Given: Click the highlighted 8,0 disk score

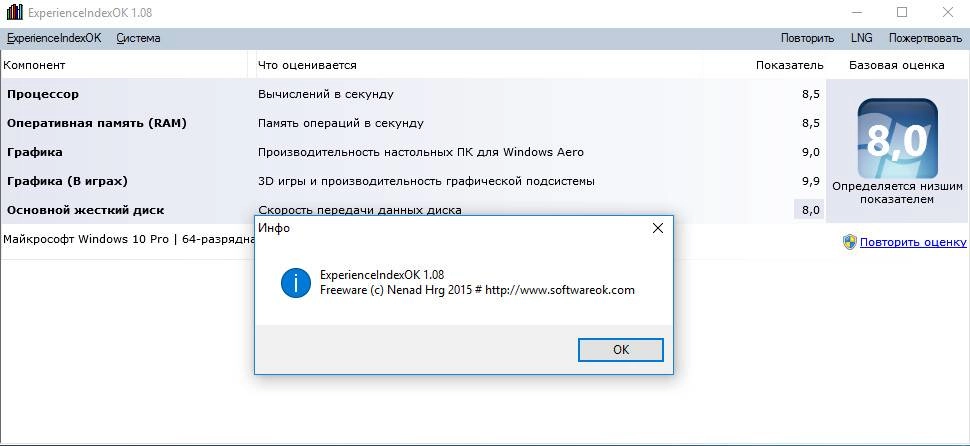Looking at the screenshot, I should [809, 210].
